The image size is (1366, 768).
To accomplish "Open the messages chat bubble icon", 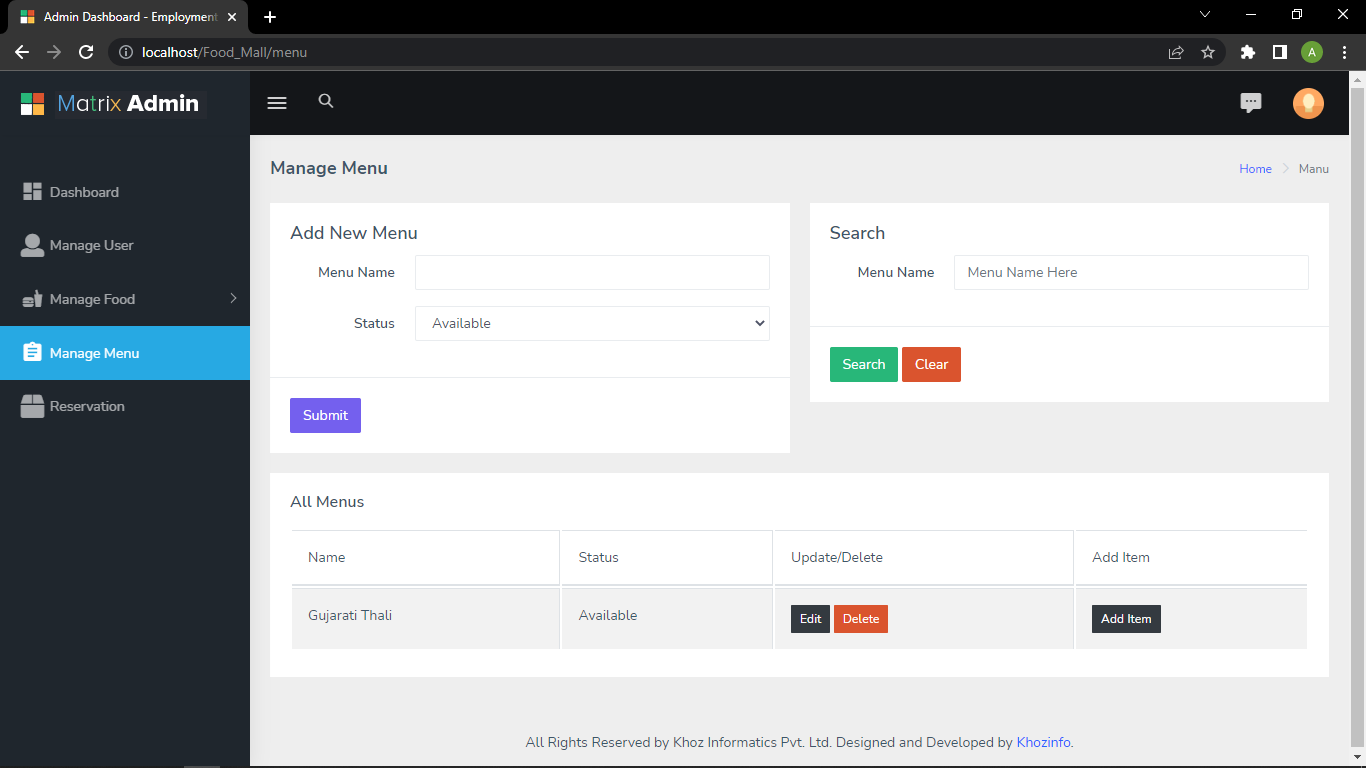I will (x=1250, y=103).
